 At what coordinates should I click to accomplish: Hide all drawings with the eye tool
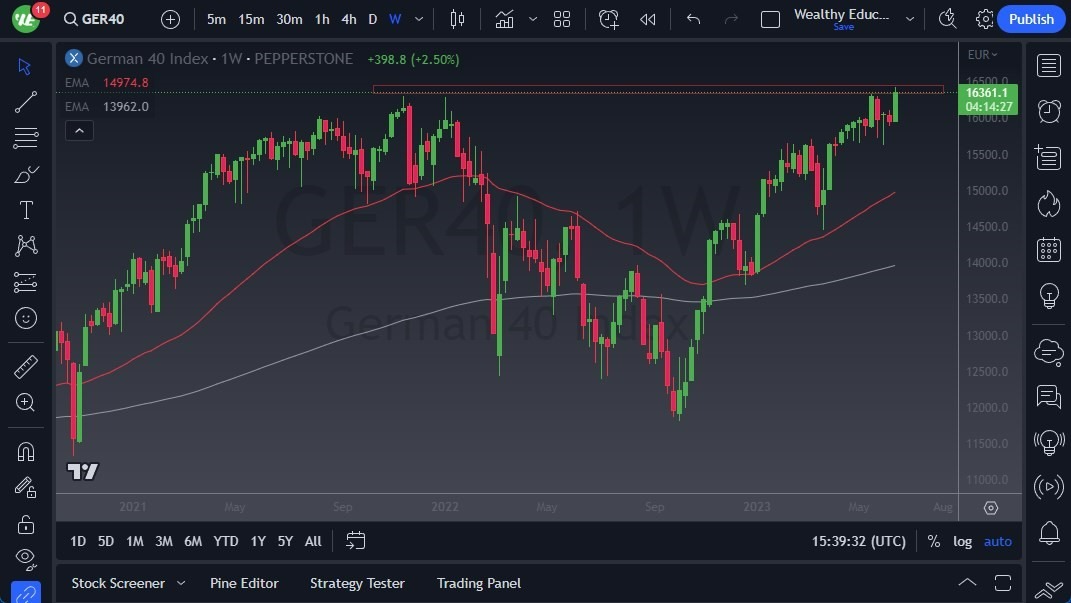[x=25, y=559]
